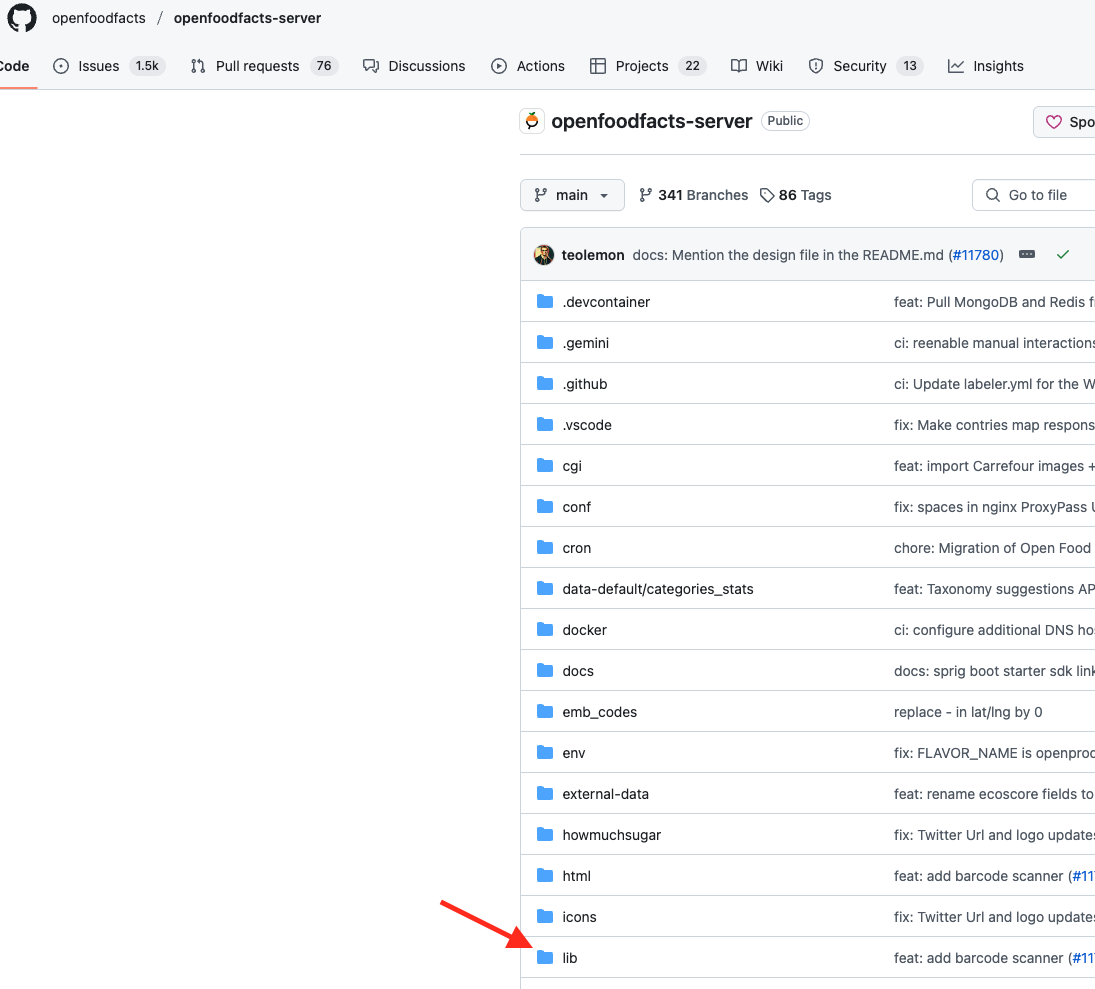Open the GitHub home logo
The image size is (1095, 989).
pyautogui.click(x=22, y=18)
